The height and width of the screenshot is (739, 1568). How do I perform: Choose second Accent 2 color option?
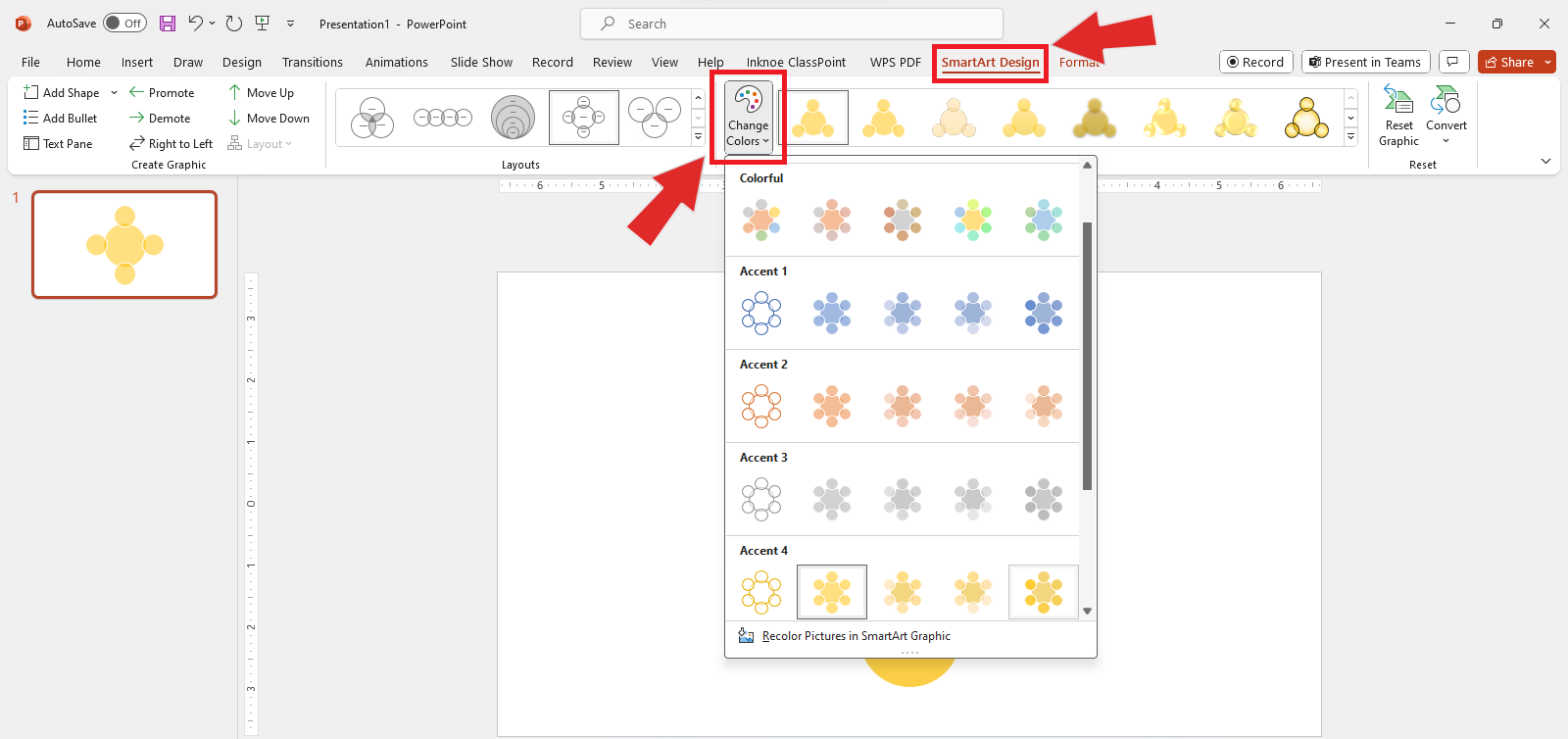832,406
